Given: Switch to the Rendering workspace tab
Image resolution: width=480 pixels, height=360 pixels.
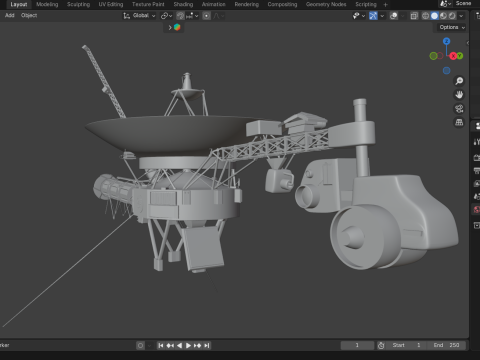Looking at the screenshot, I should 246,4.
